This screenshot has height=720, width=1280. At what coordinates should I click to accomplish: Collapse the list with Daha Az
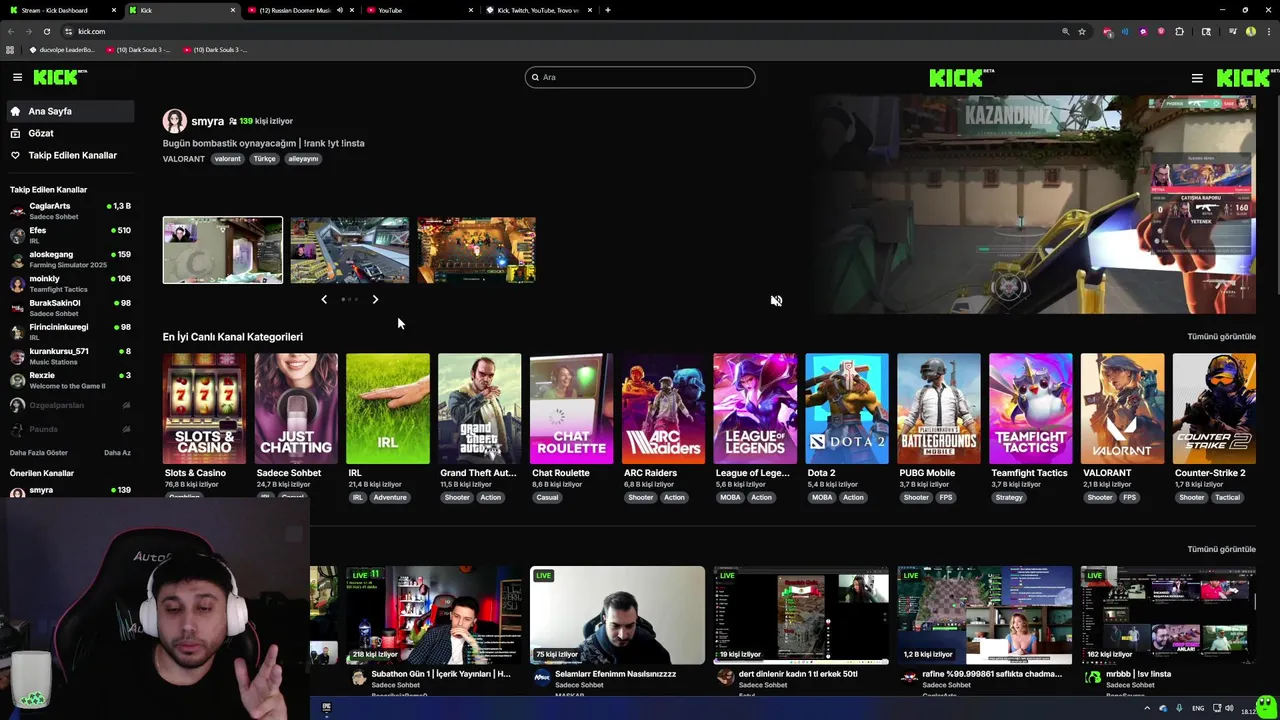click(117, 453)
